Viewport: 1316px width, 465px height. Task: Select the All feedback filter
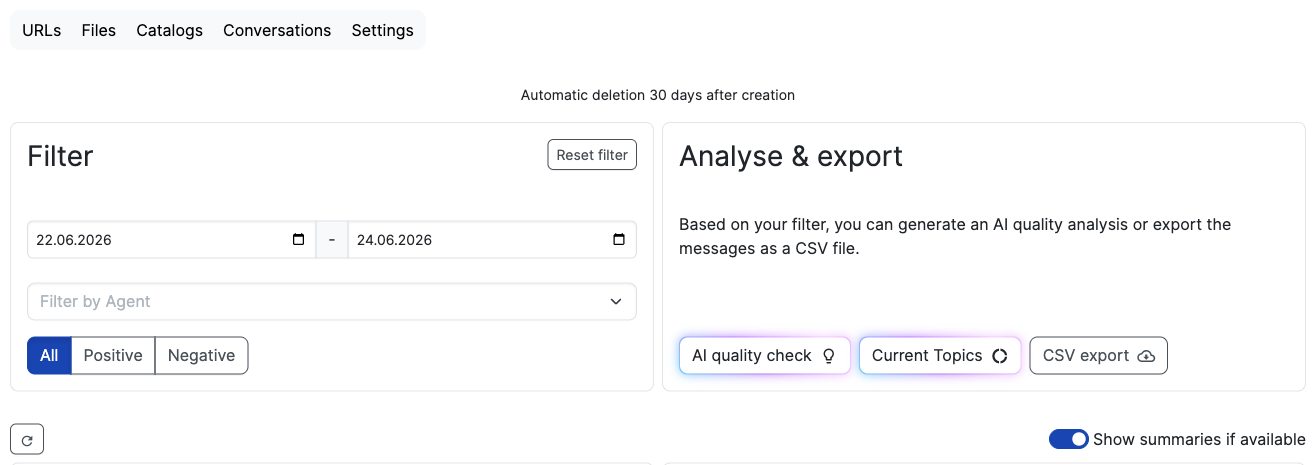pyautogui.click(x=49, y=355)
